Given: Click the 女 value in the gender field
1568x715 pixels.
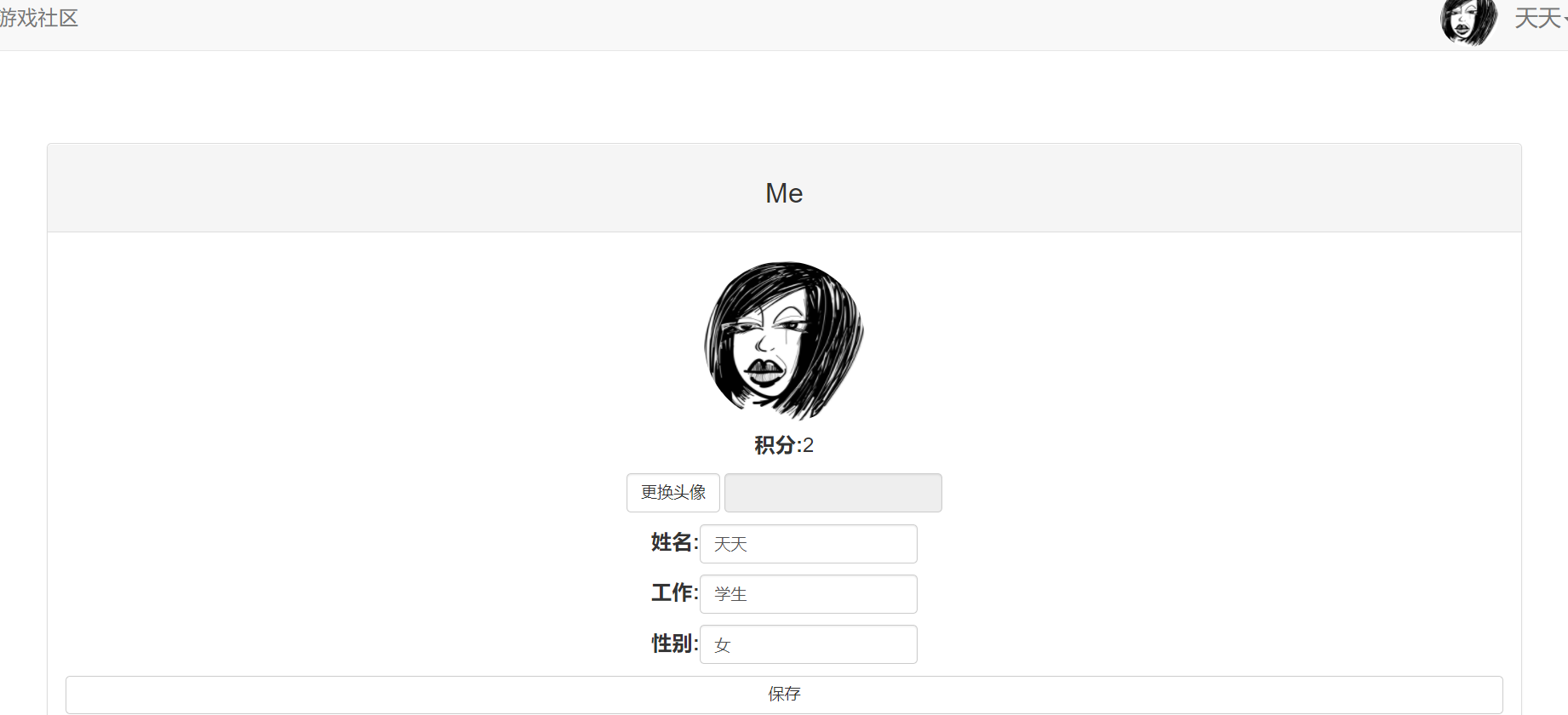Looking at the screenshot, I should click(722, 645).
